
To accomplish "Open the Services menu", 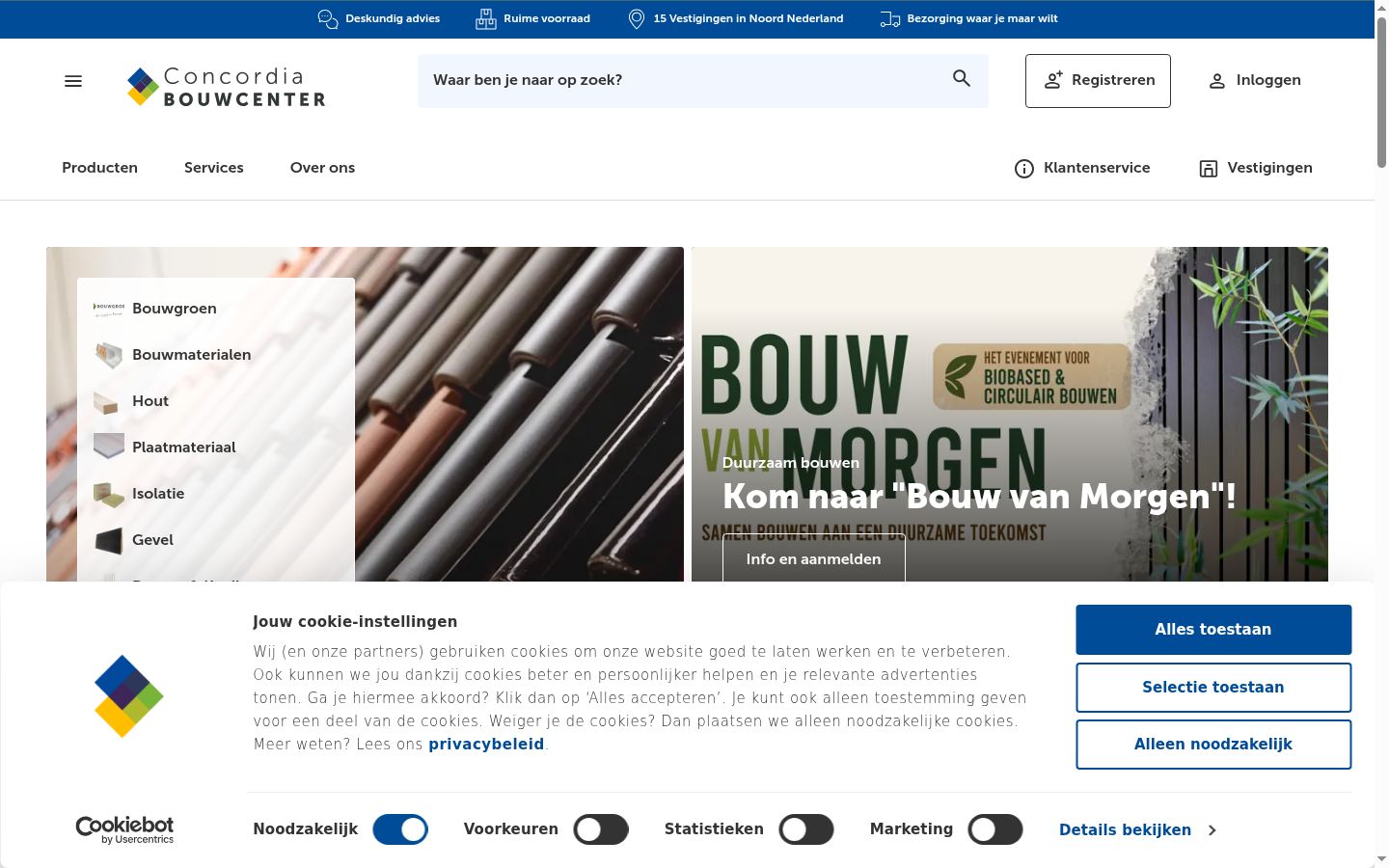I will [214, 168].
